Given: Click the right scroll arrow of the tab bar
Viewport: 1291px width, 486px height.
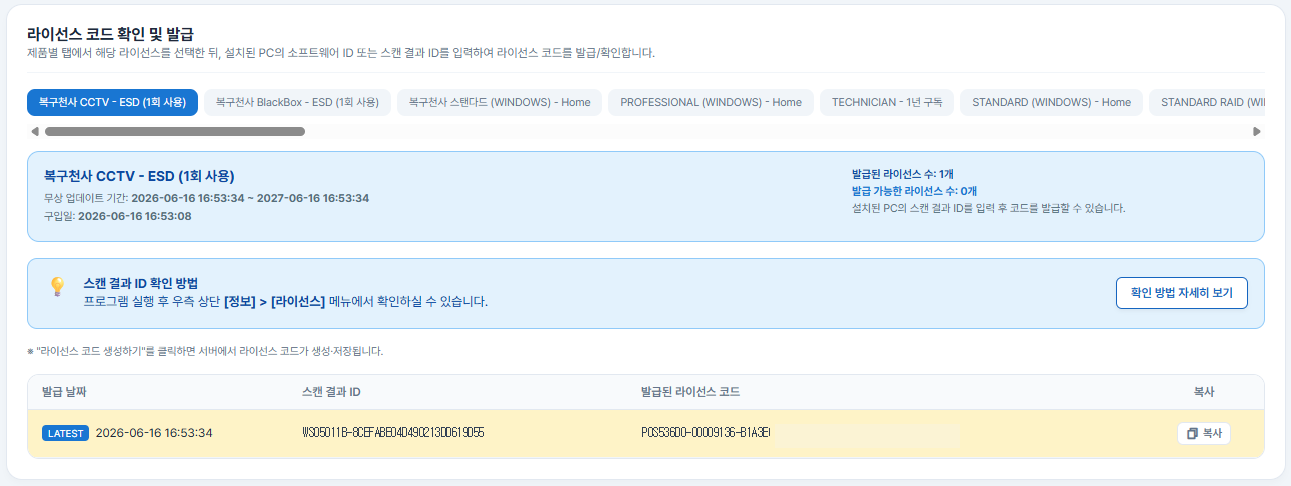Looking at the screenshot, I should (1257, 131).
